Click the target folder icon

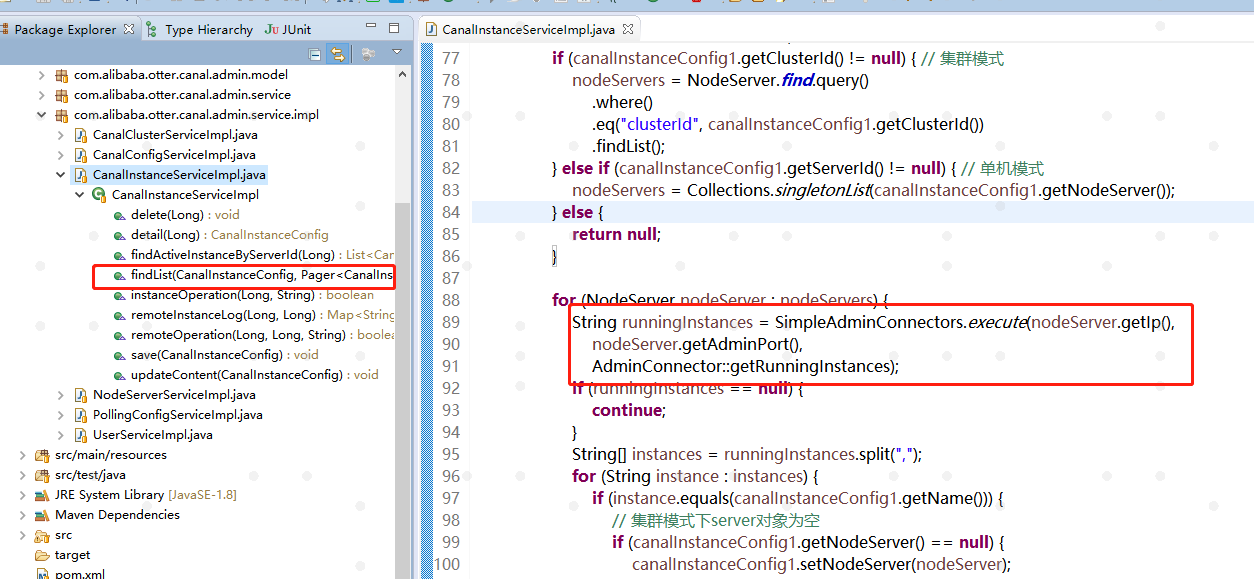point(42,555)
